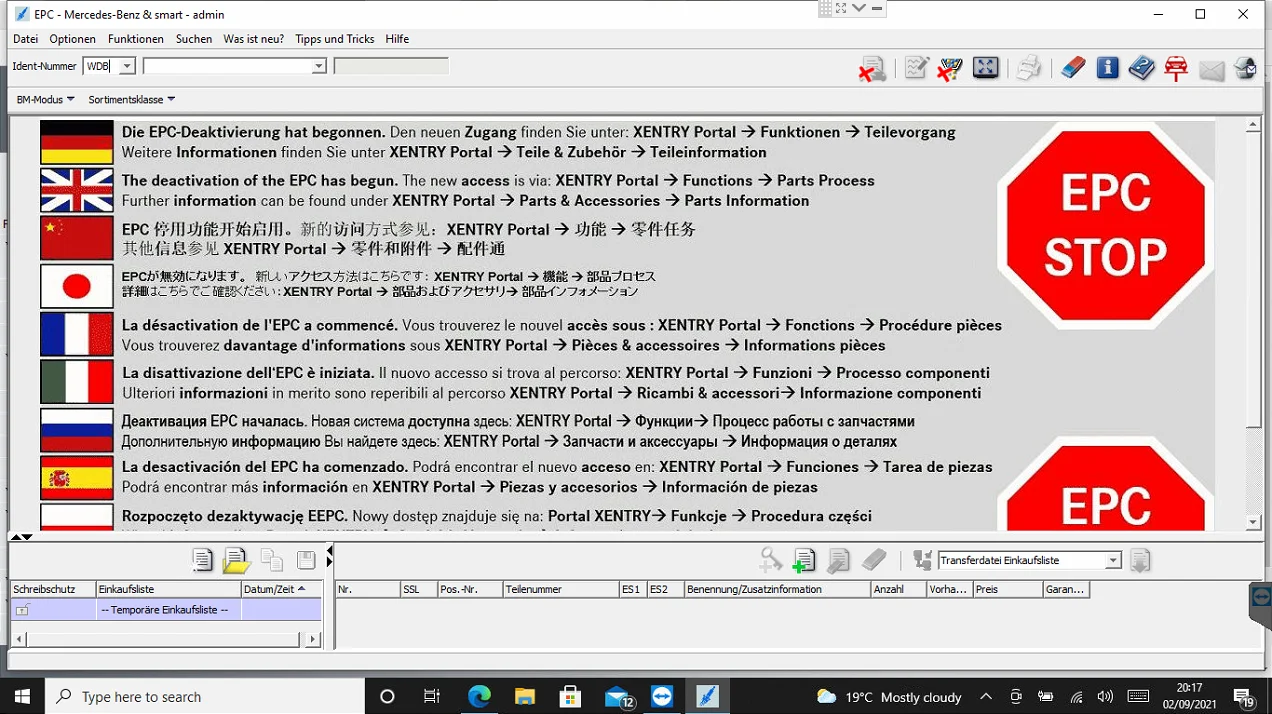This screenshot has height=714, width=1272.
Task: Click the Einkaufsliste column header
Action: pyautogui.click(x=169, y=589)
